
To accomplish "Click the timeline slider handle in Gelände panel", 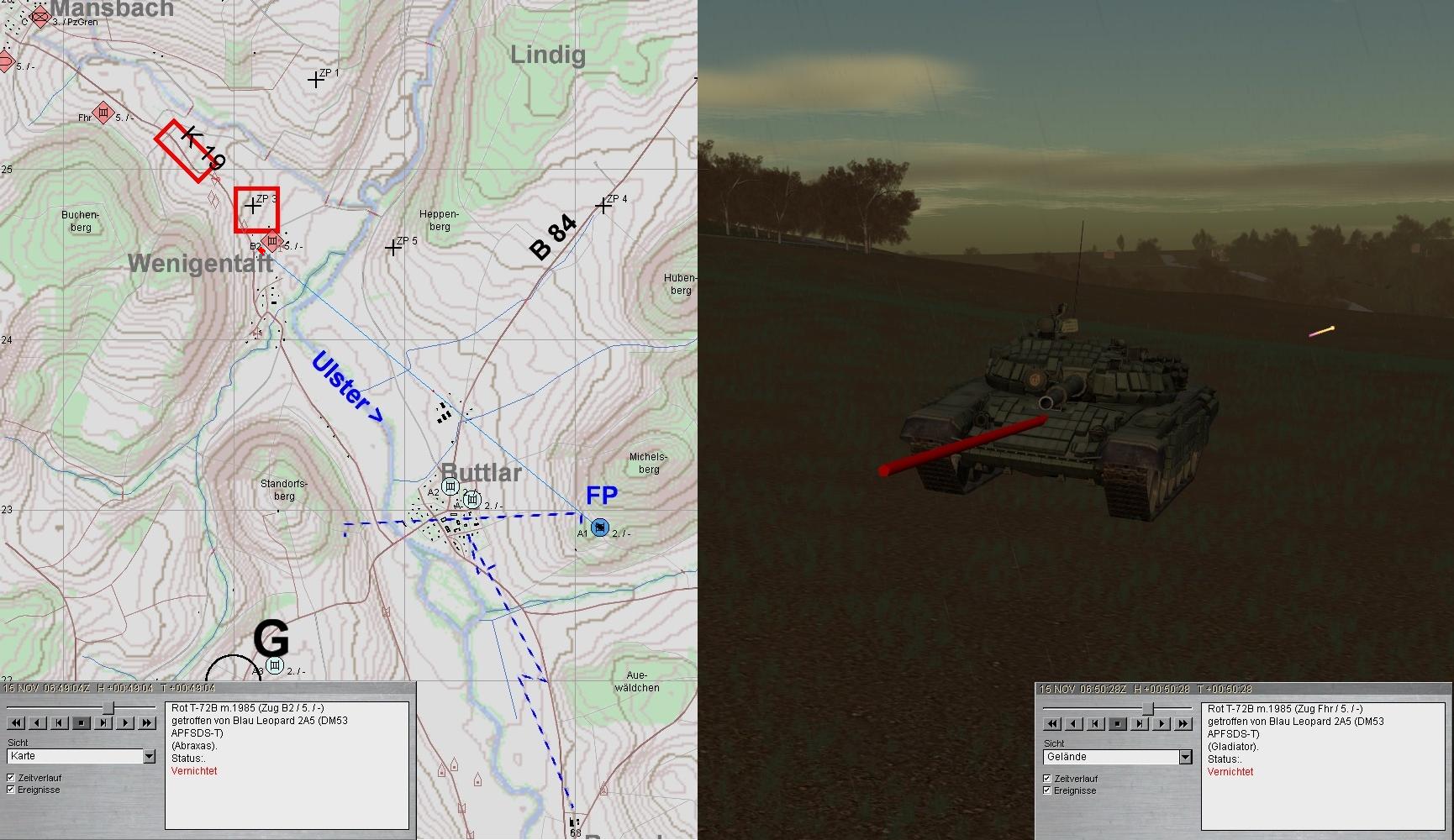I will pyautogui.click(x=1147, y=709).
